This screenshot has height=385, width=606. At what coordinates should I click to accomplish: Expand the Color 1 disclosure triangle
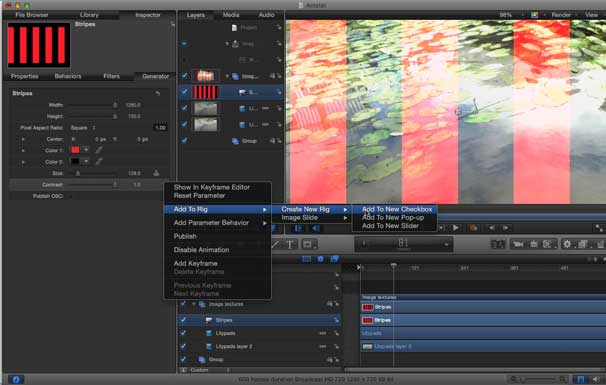23,150
